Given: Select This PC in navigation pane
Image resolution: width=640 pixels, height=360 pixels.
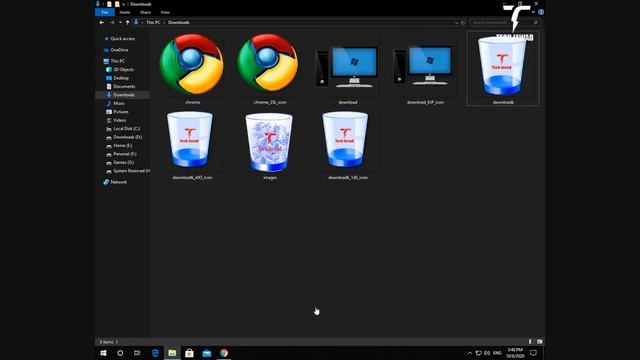Looking at the screenshot, I should [118, 61].
